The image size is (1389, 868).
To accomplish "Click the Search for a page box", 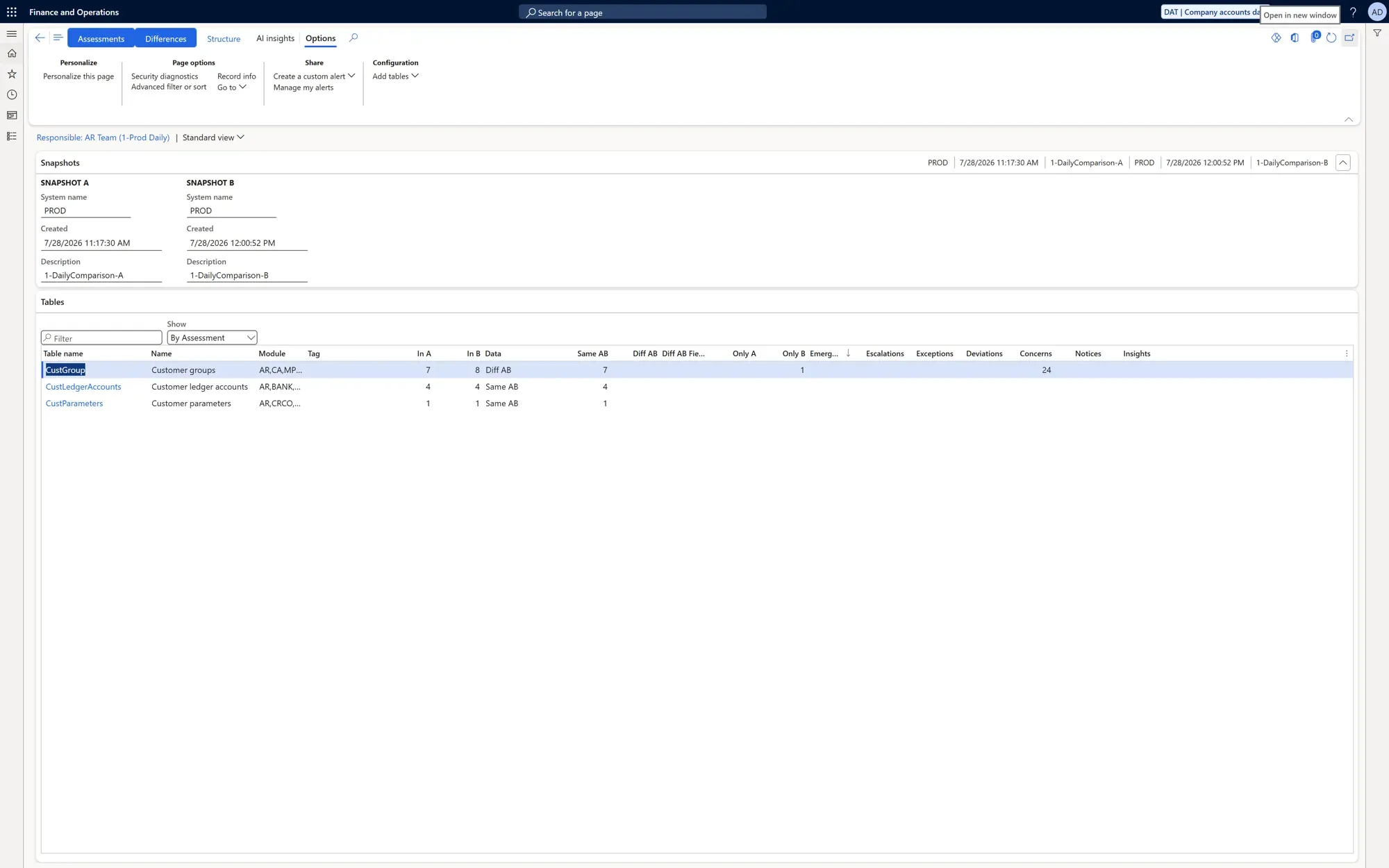I will (642, 12).
